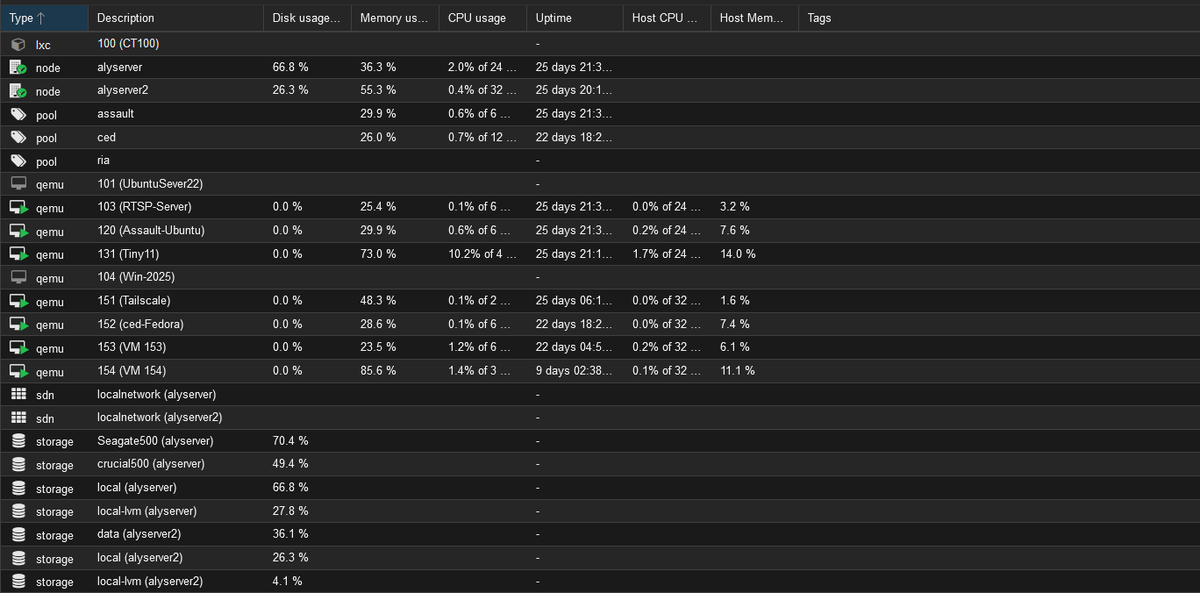
Task: Click the pool tag icon for ria
Action: coord(17,161)
